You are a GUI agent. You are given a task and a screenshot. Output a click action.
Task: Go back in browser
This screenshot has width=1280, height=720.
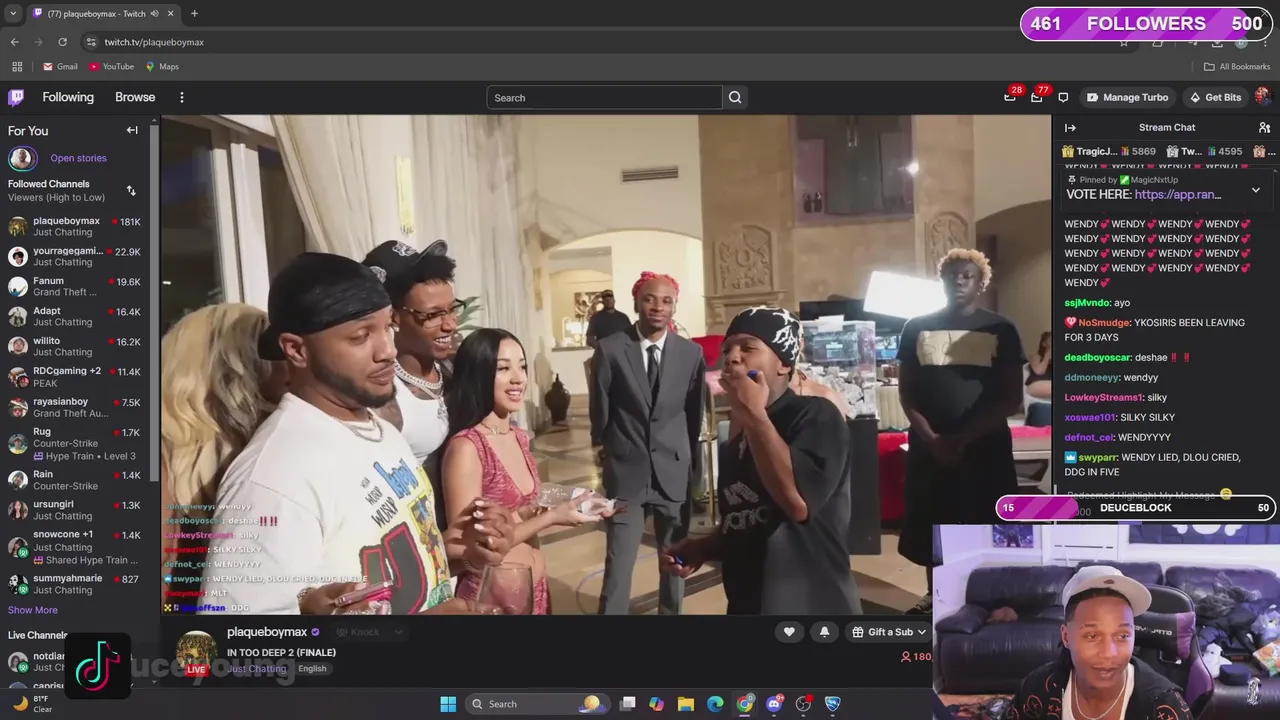tap(14, 42)
